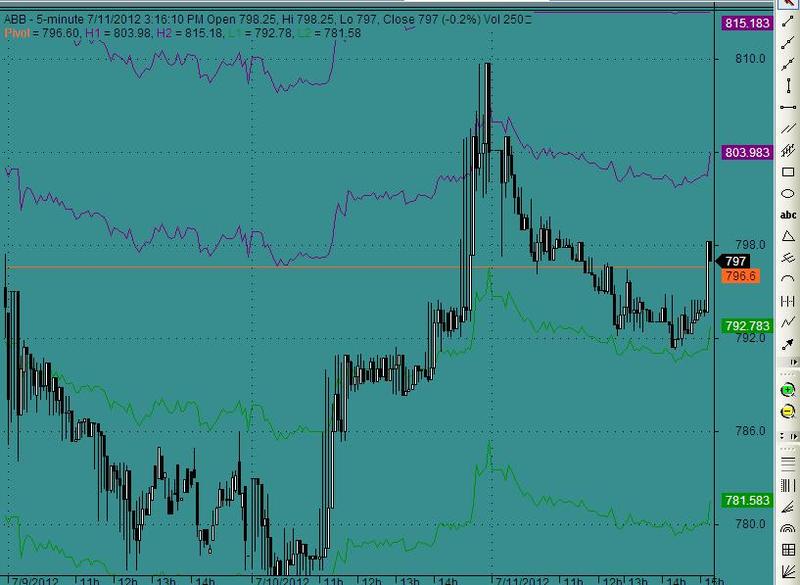Click the 7/10/2012 date axis label

coord(282,581)
